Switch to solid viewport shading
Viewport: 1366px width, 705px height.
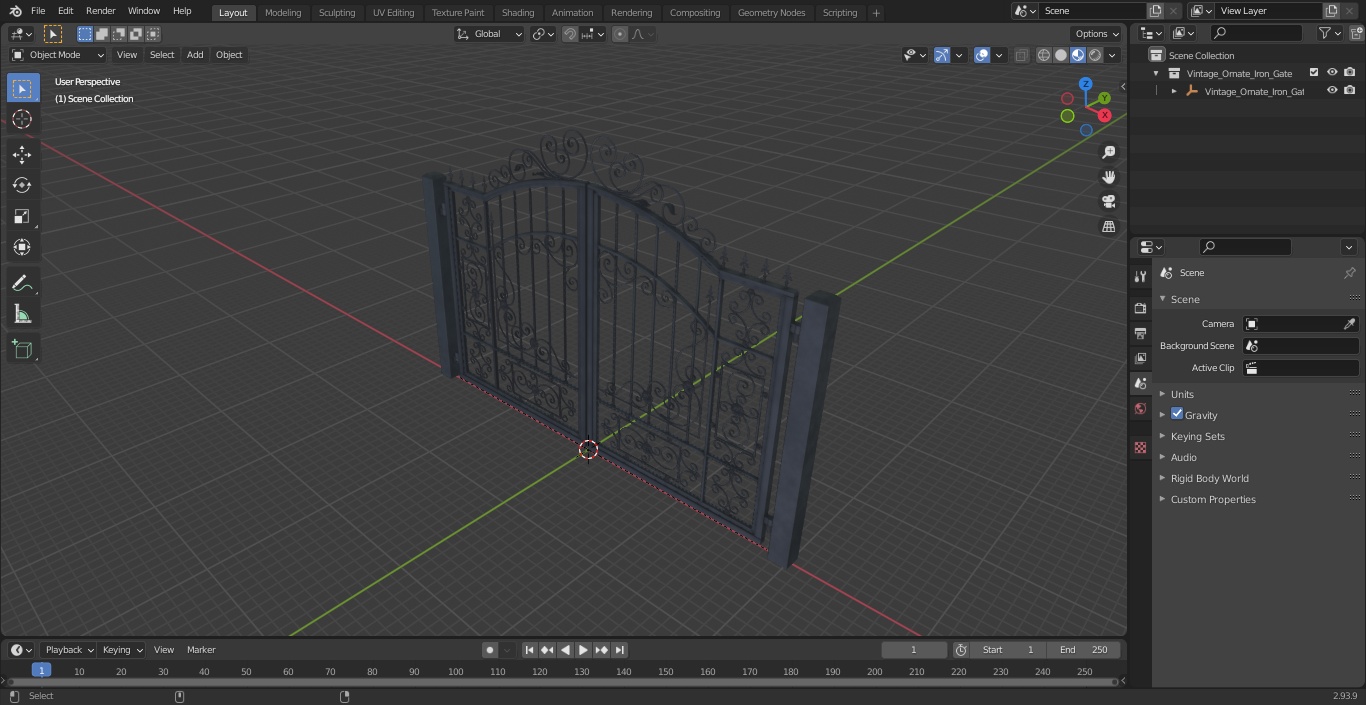click(1061, 55)
